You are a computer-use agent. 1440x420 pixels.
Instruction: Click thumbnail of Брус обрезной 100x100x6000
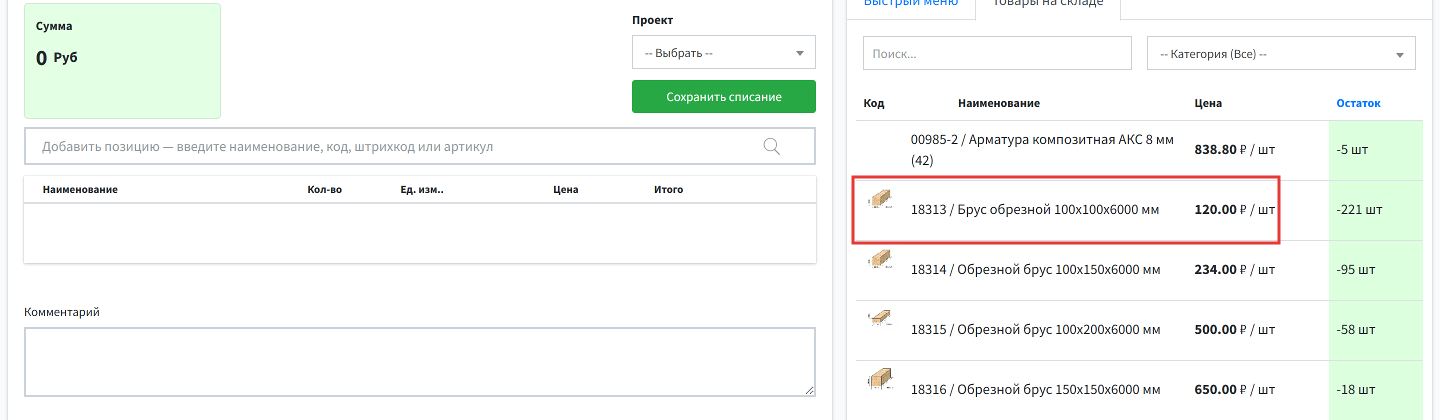pyautogui.click(x=880, y=200)
